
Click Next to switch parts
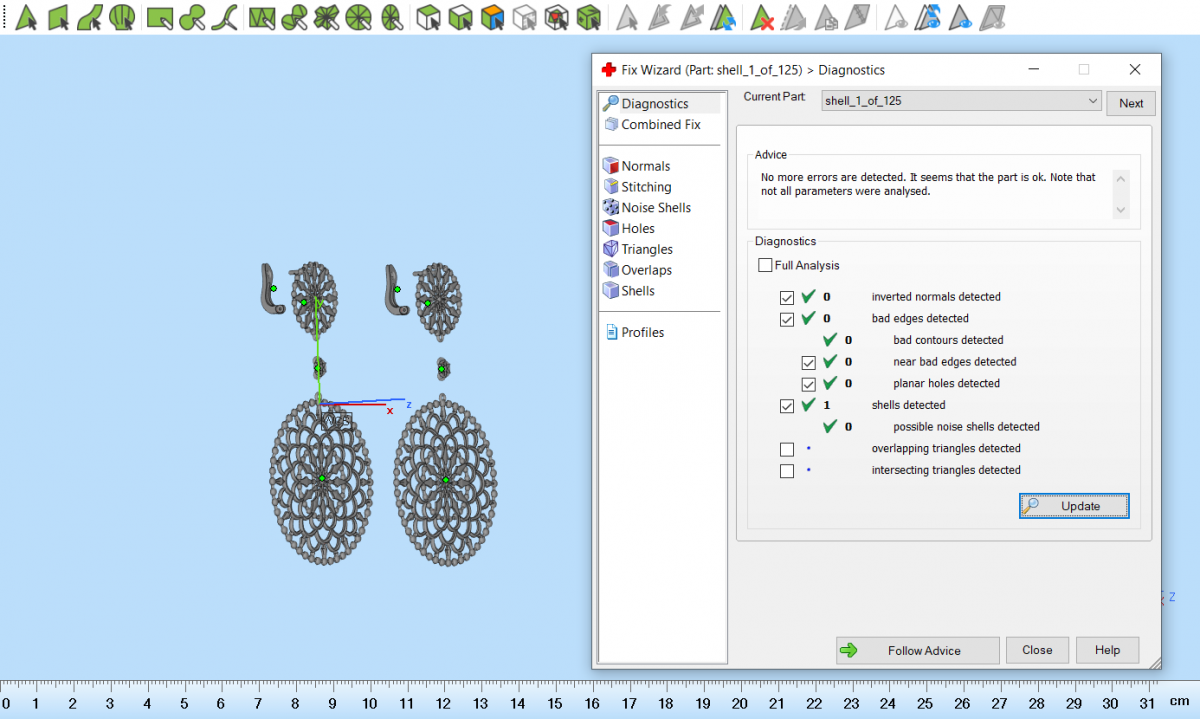tap(1131, 103)
